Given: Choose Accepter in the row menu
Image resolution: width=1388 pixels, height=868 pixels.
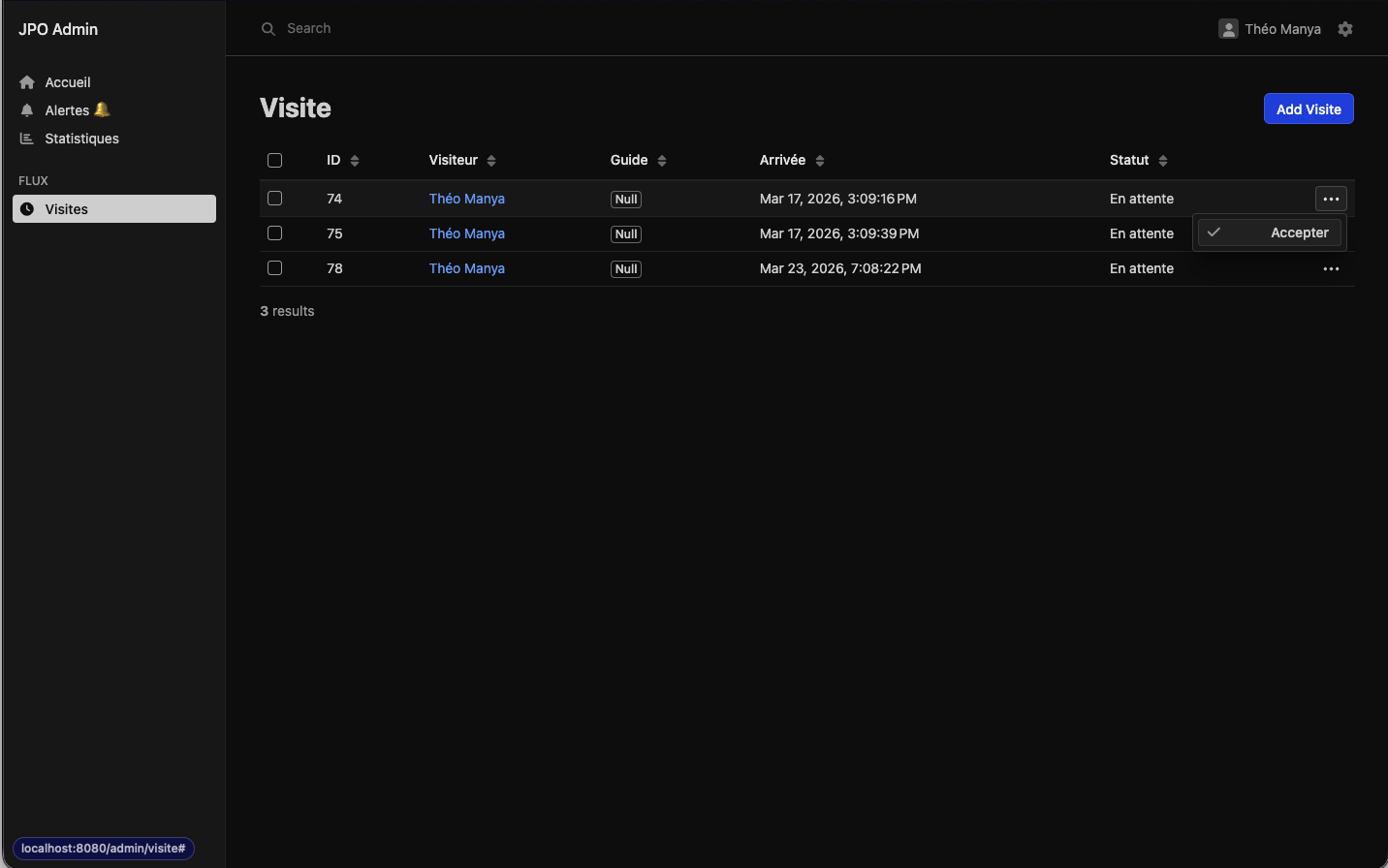Looking at the screenshot, I should click(1270, 232).
